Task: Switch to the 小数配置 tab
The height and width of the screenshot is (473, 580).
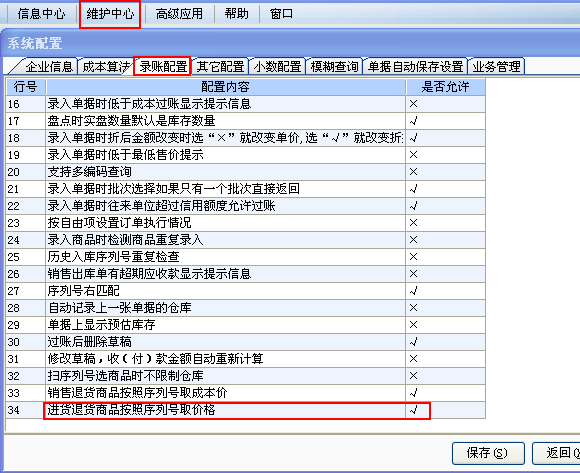Action: (277, 67)
